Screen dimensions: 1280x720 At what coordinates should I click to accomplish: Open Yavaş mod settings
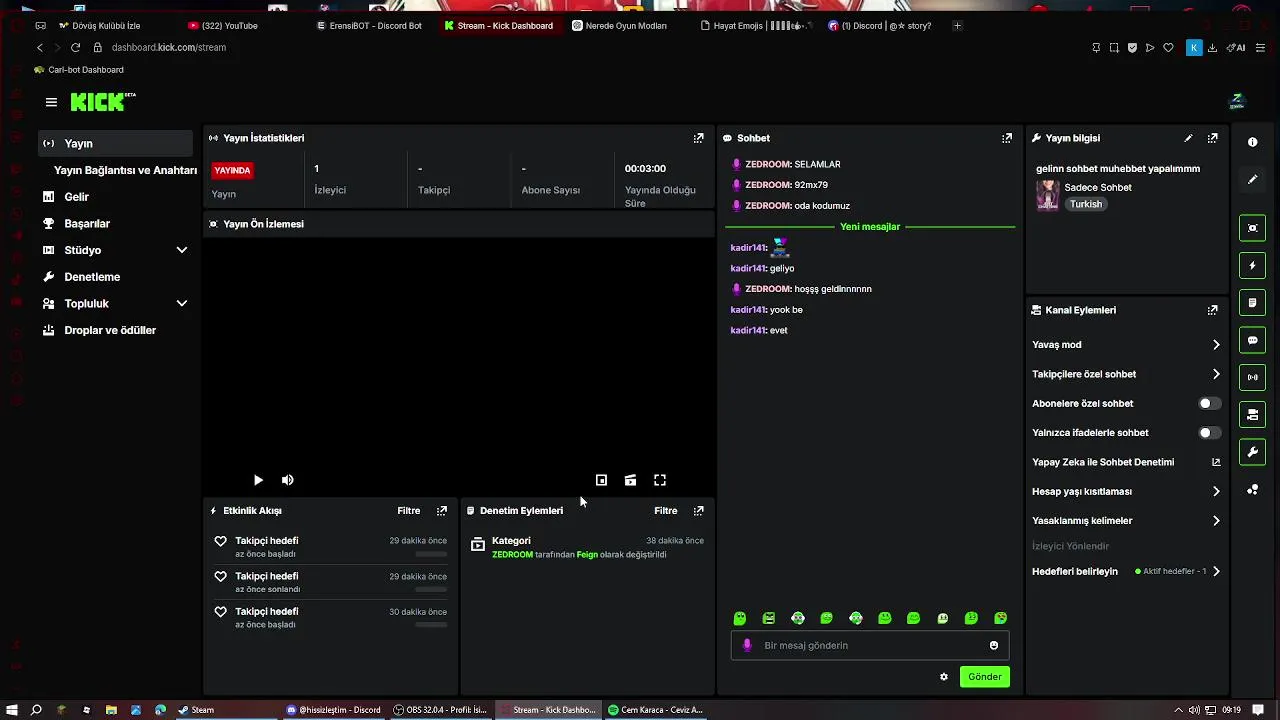click(1126, 345)
